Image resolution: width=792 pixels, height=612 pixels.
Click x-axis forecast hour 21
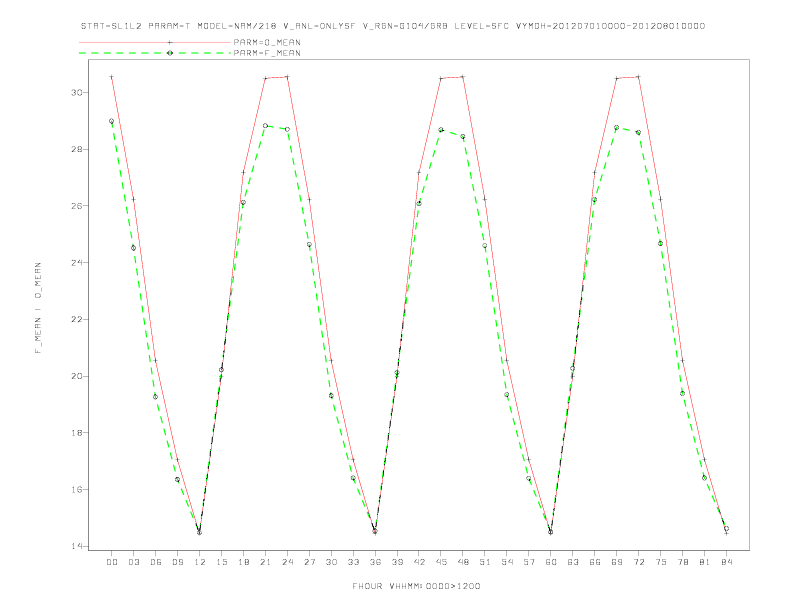pos(265,562)
